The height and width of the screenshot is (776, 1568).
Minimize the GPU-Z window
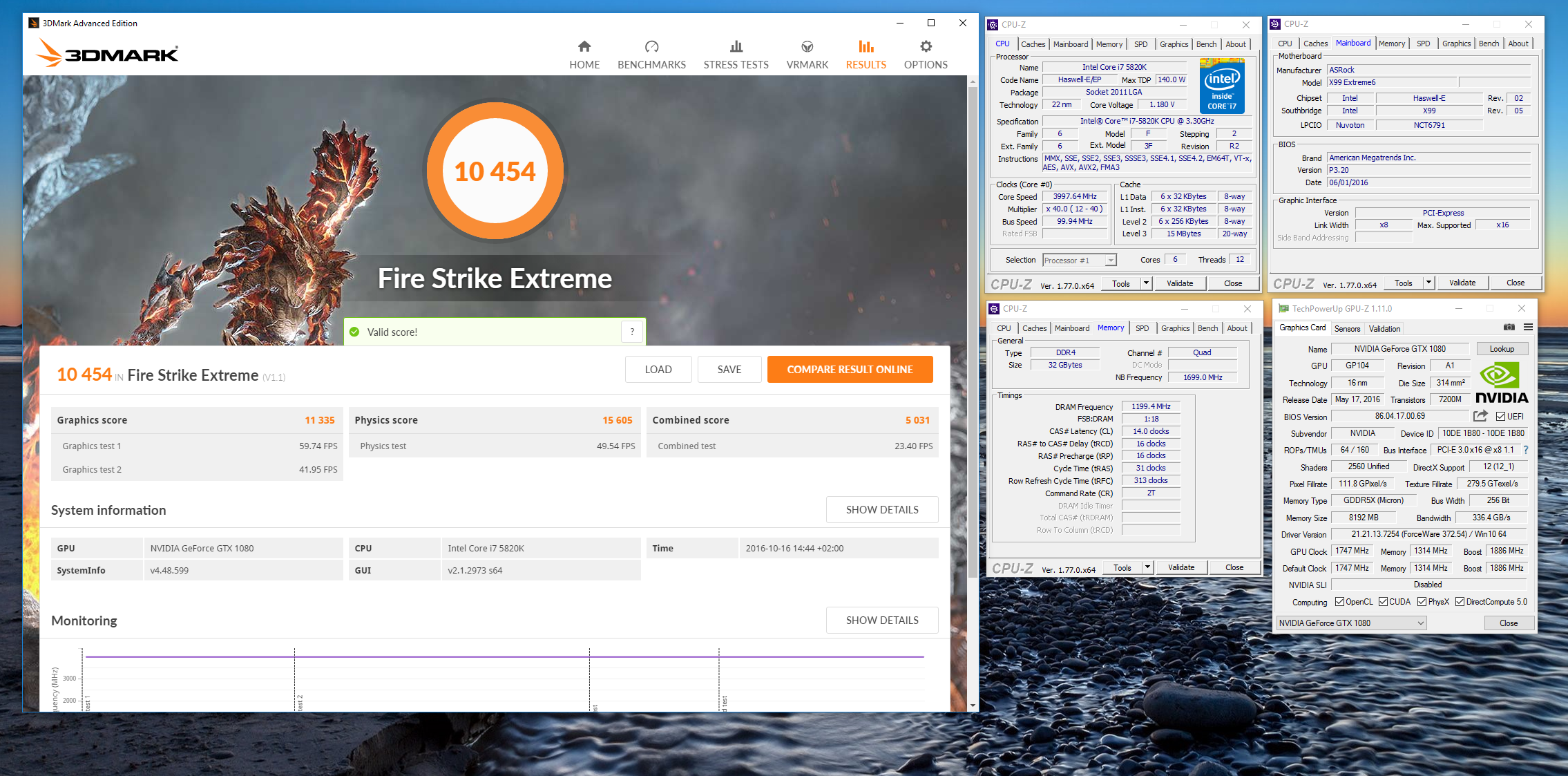(1459, 308)
